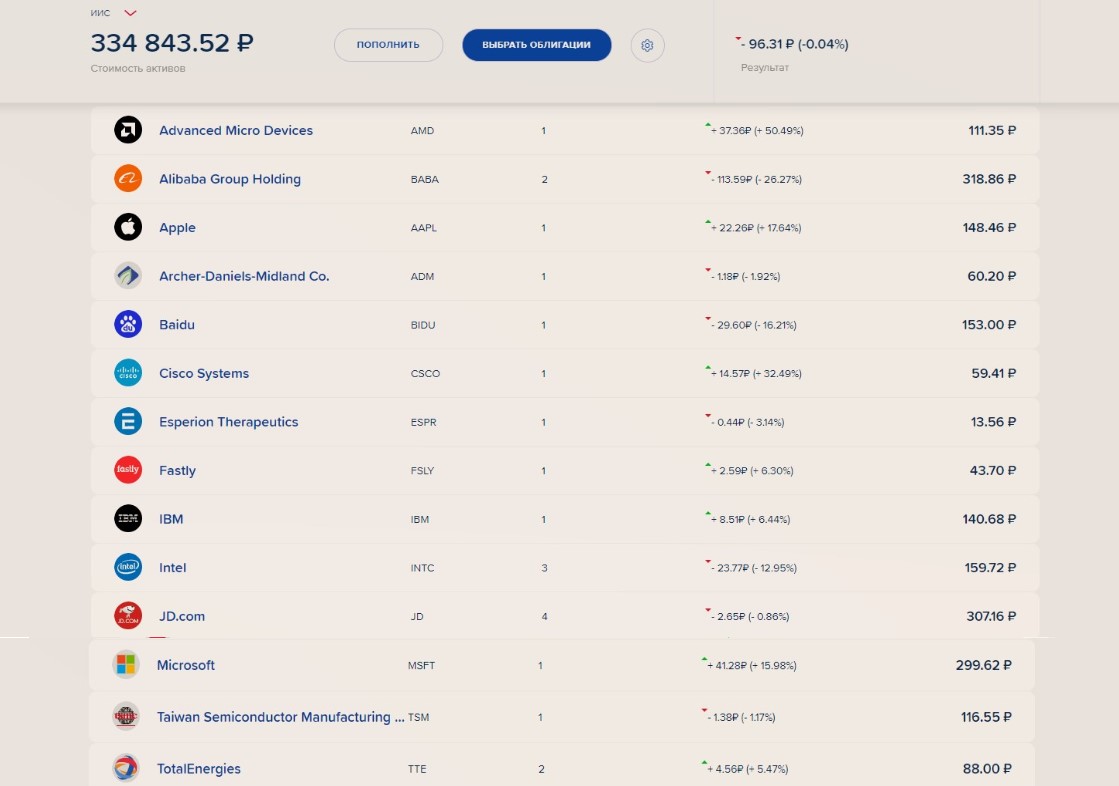Click the Apple logo icon
Viewport: 1119px width, 786px height.
(x=128, y=227)
